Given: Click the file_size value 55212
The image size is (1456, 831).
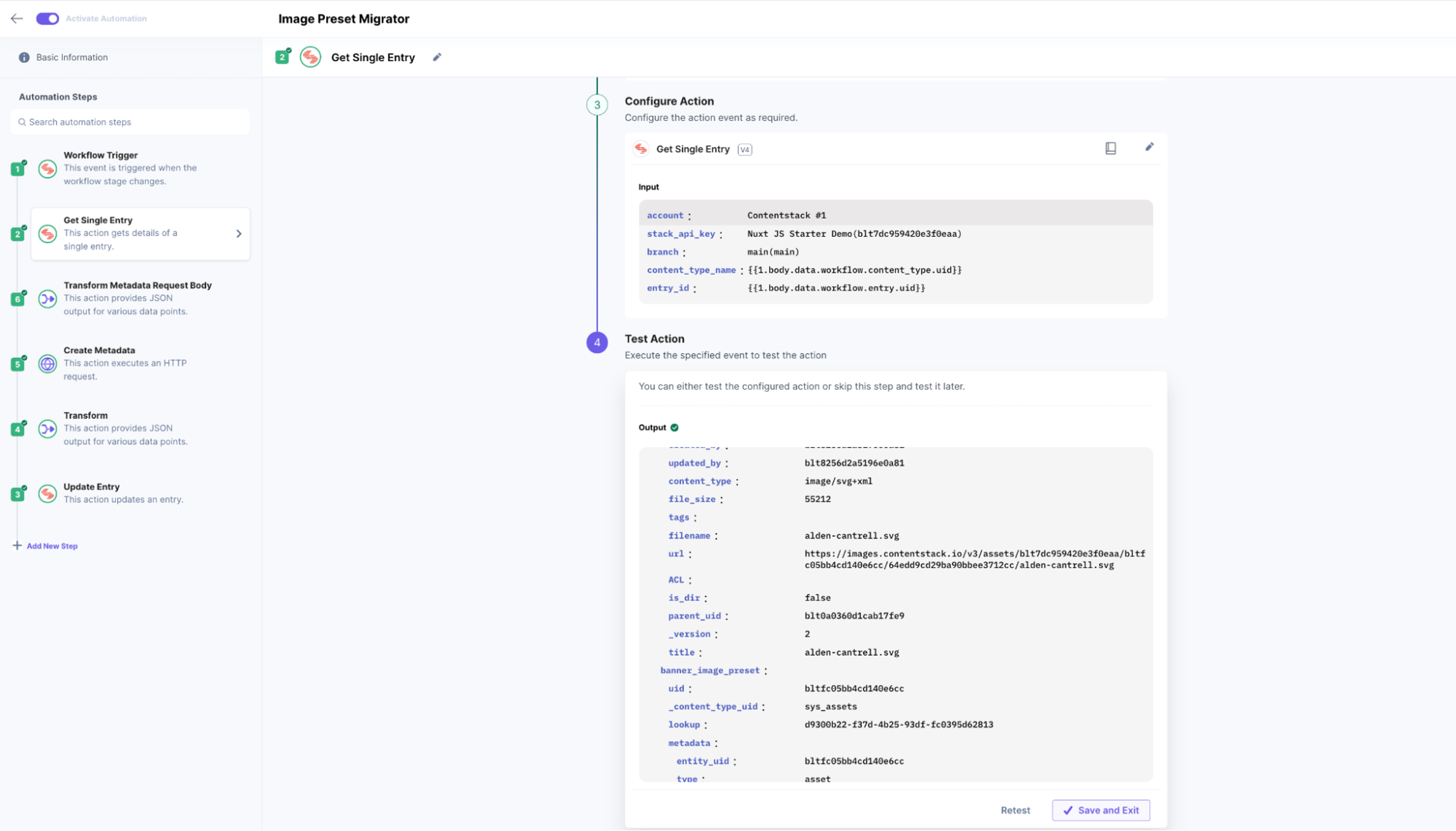Looking at the screenshot, I should point(817,500).
